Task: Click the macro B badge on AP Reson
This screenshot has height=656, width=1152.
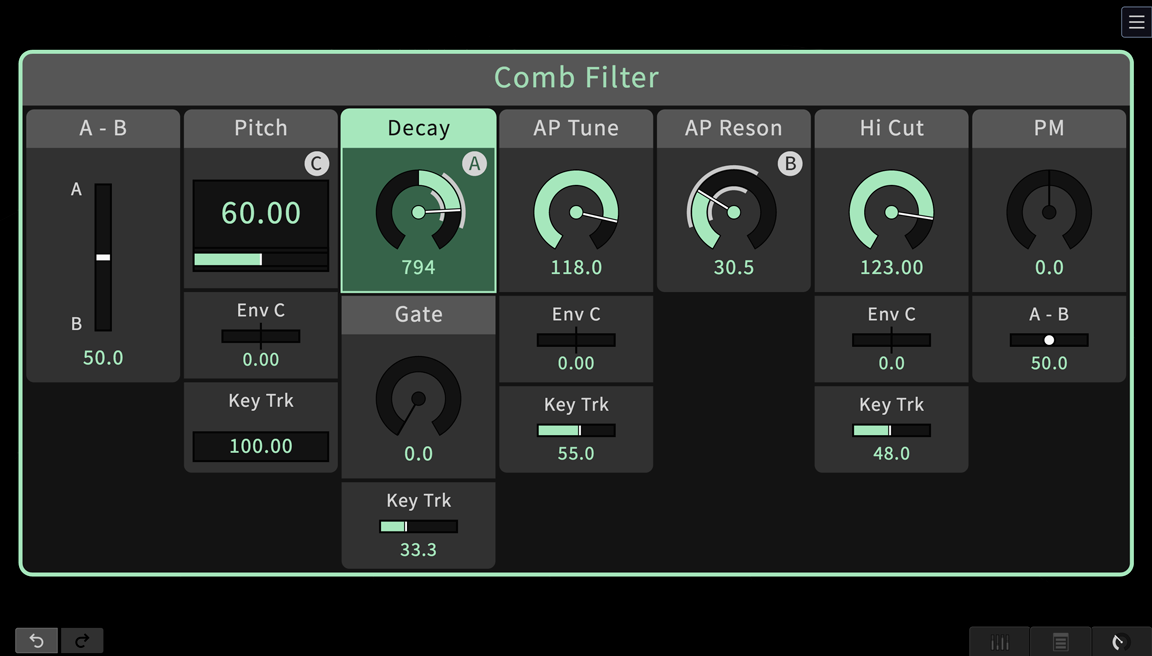Action: point(790,164)
